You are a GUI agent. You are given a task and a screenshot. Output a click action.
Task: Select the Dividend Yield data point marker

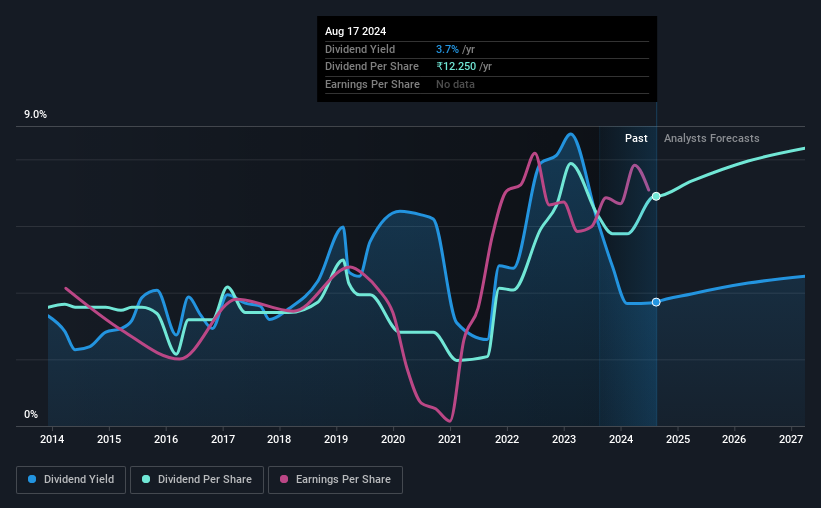pos(656,302)
